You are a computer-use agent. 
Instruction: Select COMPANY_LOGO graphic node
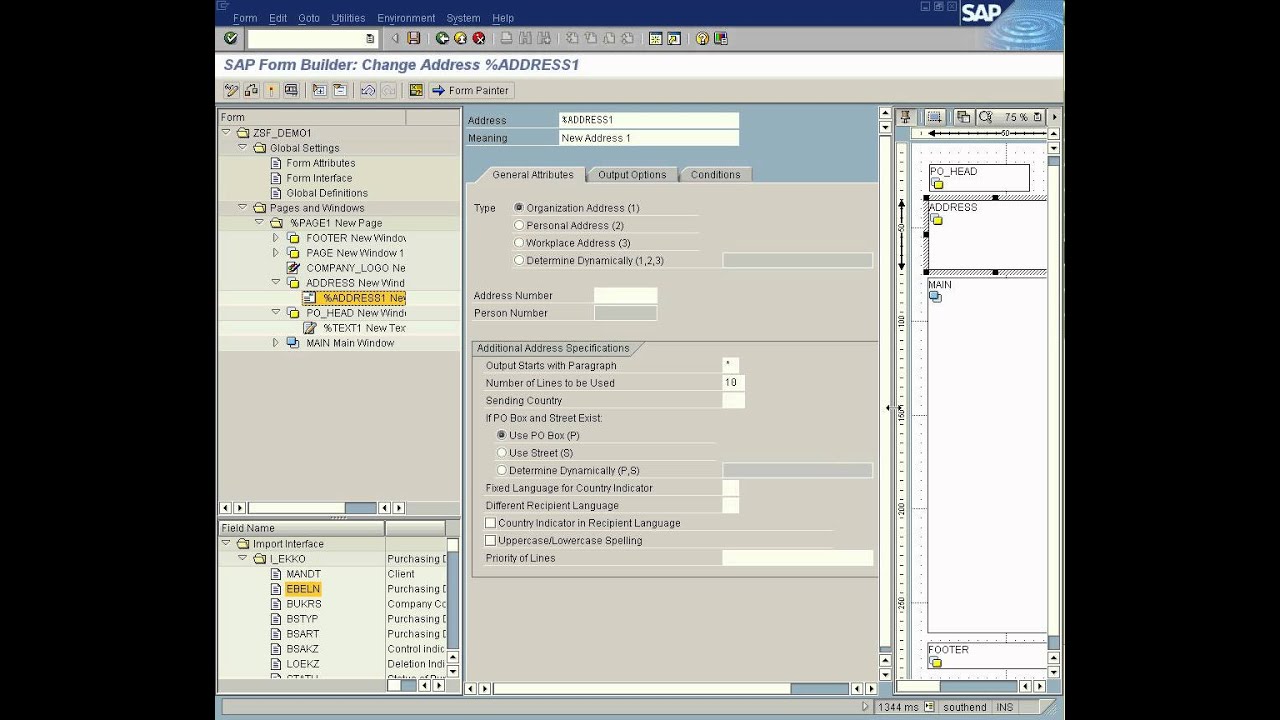(355, 268)
